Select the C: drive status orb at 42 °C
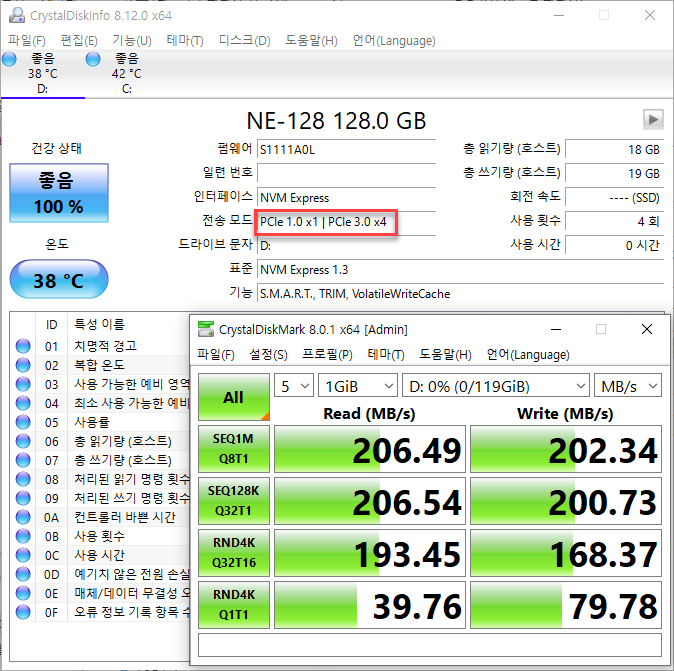This screenshot has width=674, height=671. click(x=93, y=59)
